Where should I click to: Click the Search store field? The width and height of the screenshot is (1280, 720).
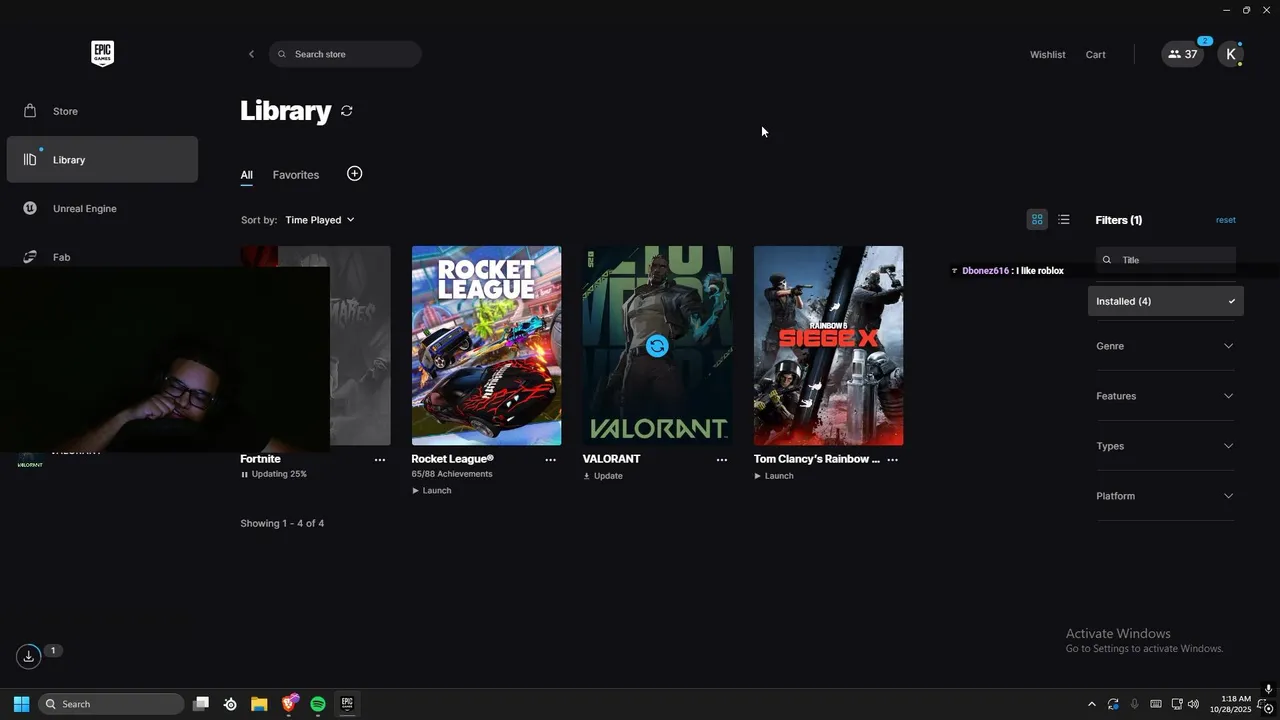[345, 54]
